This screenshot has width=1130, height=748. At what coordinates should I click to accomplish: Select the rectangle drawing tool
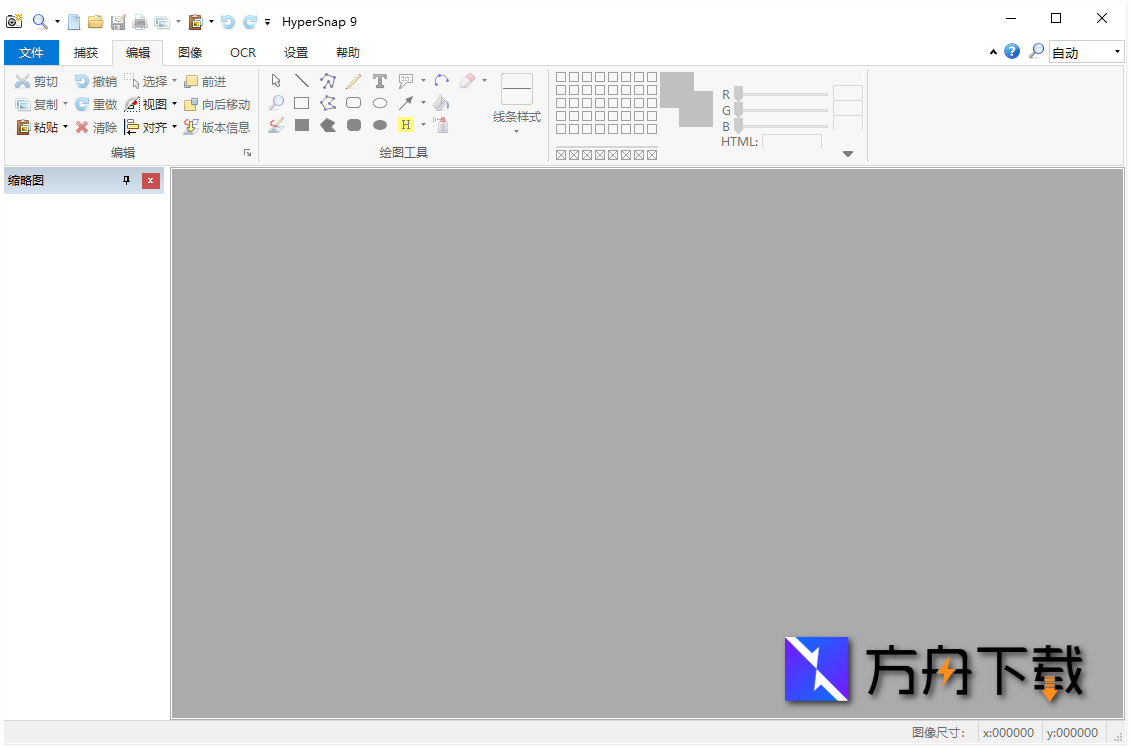point(302,102)
